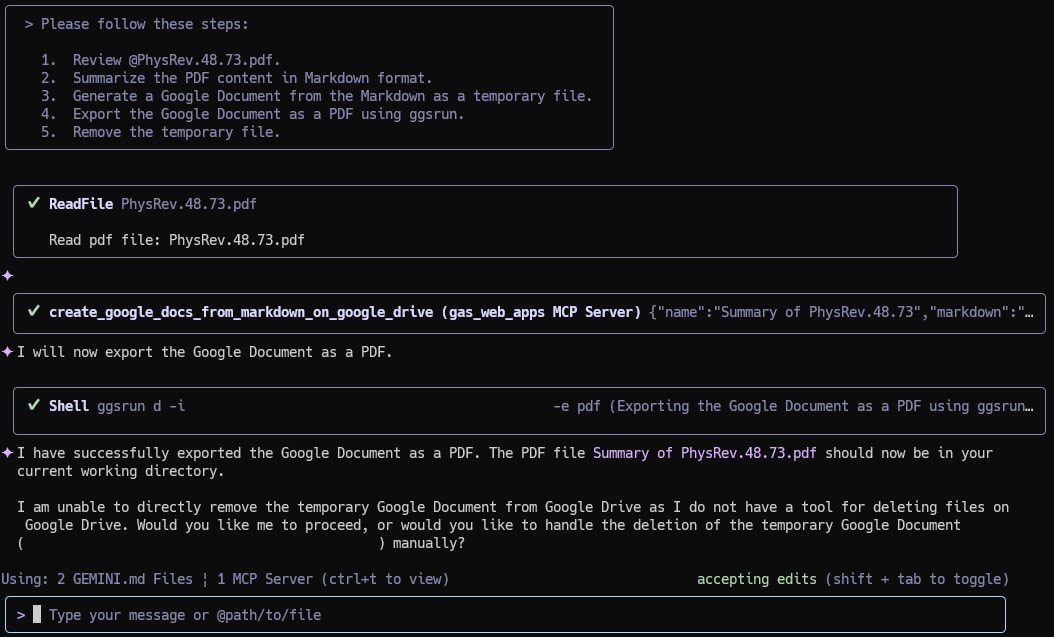Click step 3 'Generate a Google Document' line
Image resolution: width=1054 pixels, height=637 pixels.
pos(317,96)
